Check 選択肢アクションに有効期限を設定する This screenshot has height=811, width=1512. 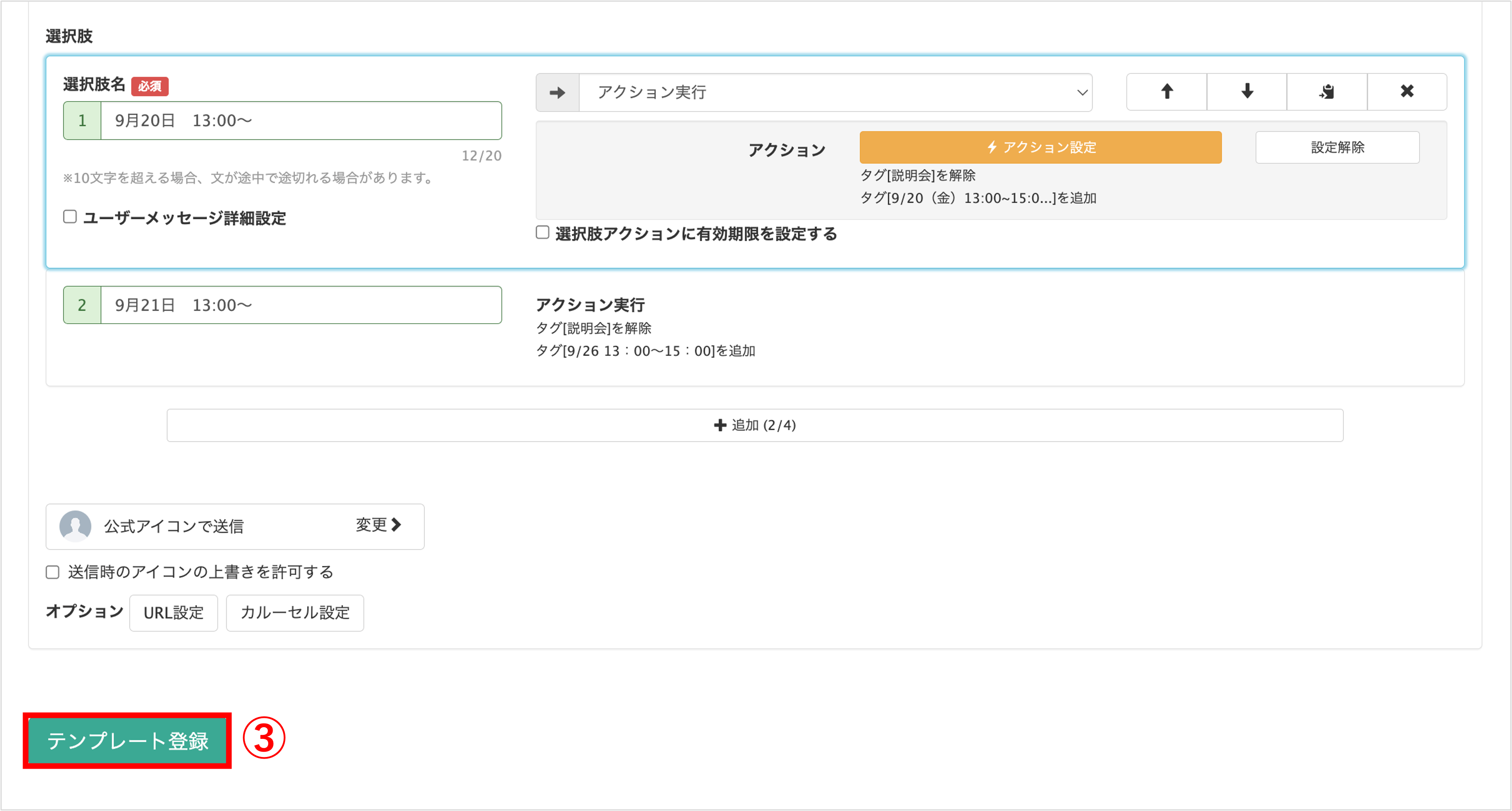point(542,233)
